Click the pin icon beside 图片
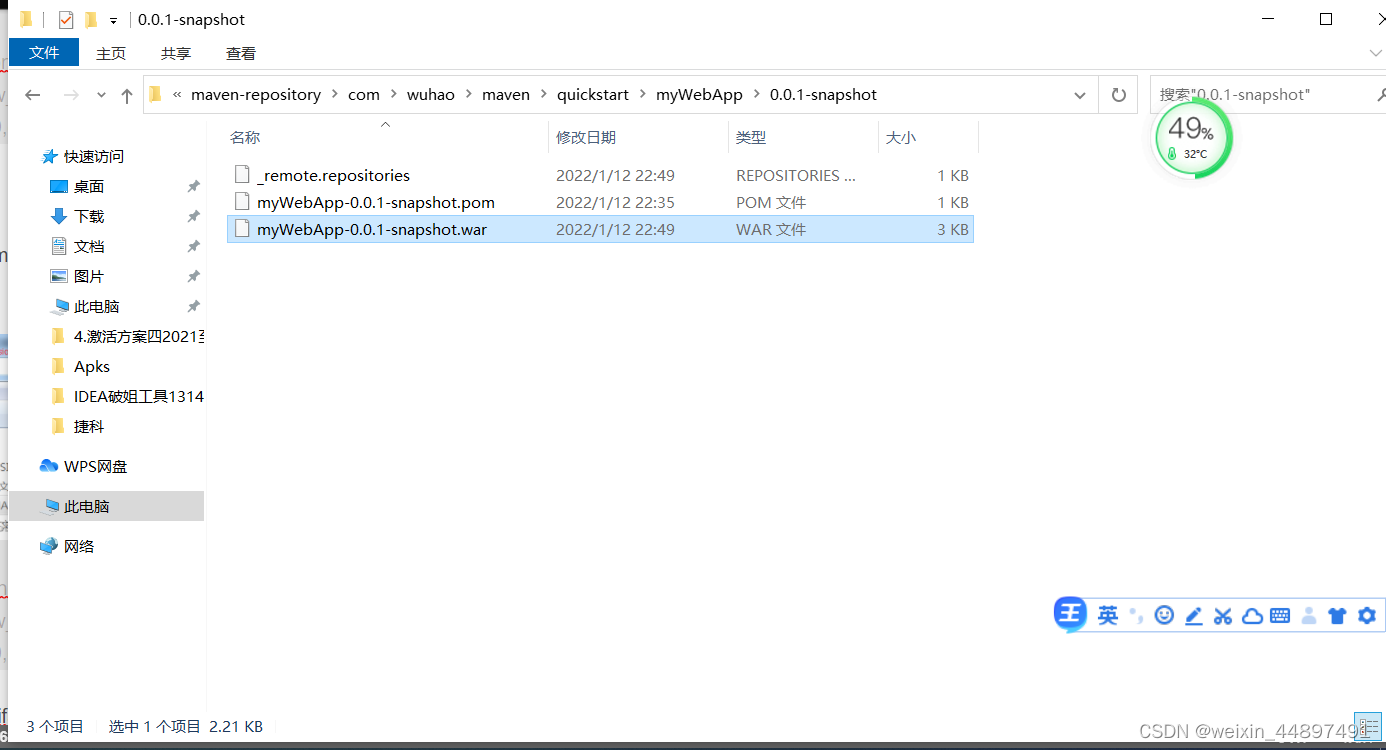 193,276
